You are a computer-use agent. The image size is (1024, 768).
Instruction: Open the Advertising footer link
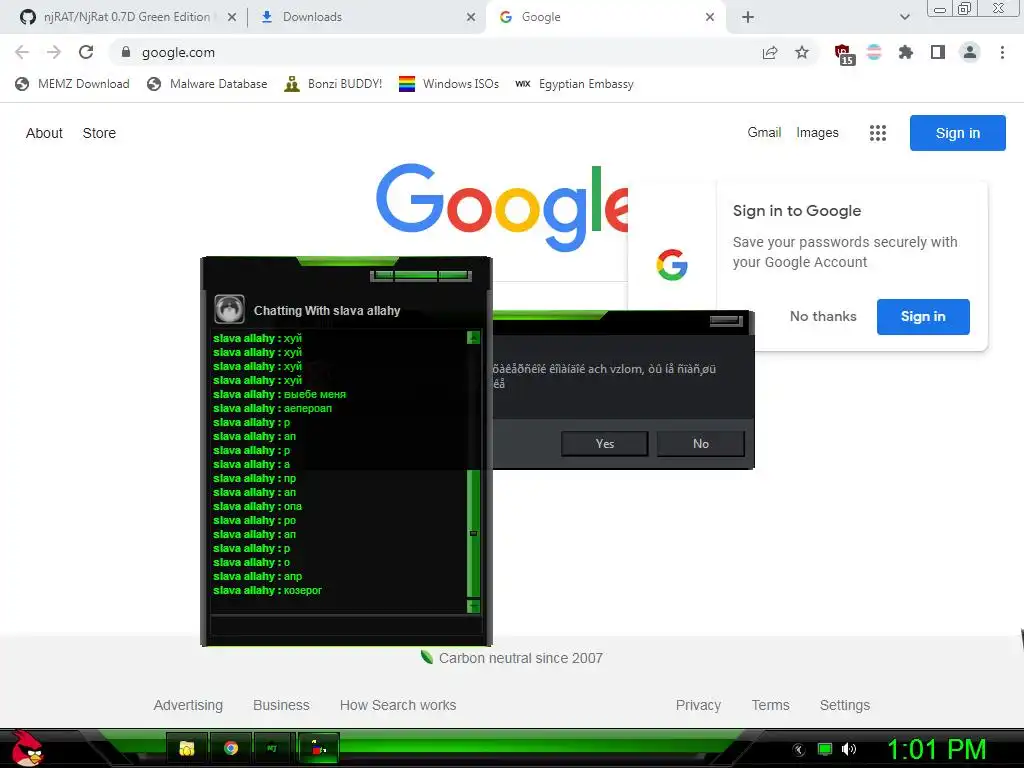tap(188, 705)
